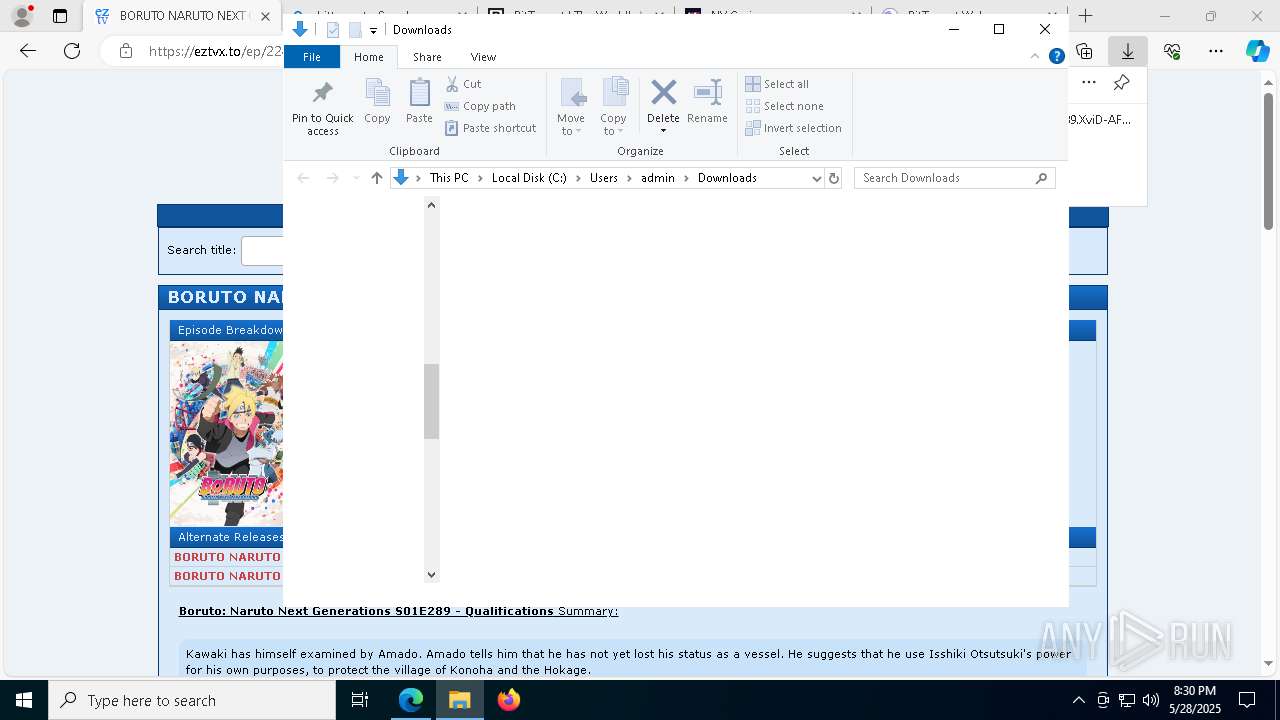Open Task View on the taskbar
The width and height of the screenshot is (1280, 720).
[x=360, y=700]
